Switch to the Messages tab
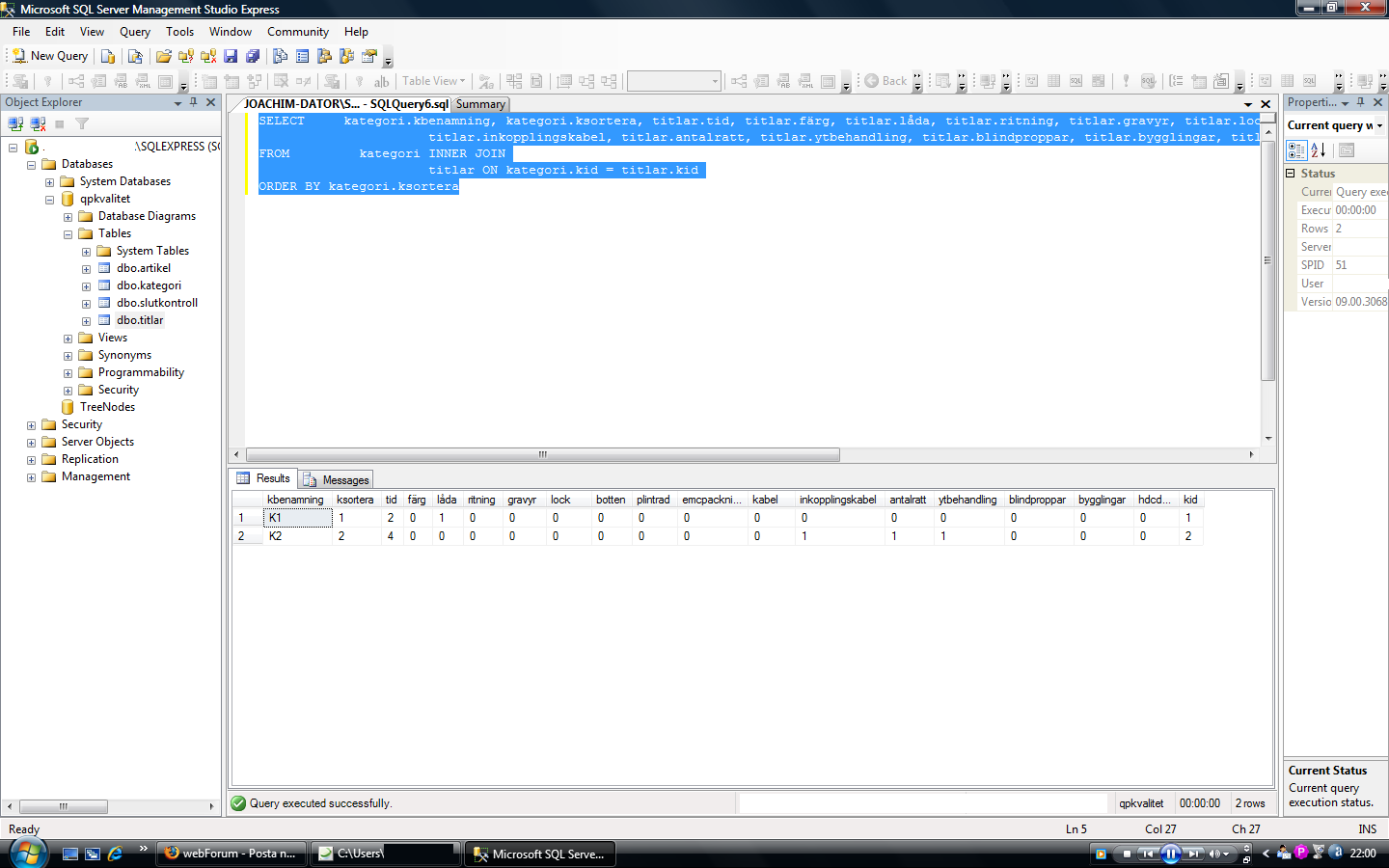This screenshot has width=1389, height=868. pyautogui.click(x=336, y=479)
